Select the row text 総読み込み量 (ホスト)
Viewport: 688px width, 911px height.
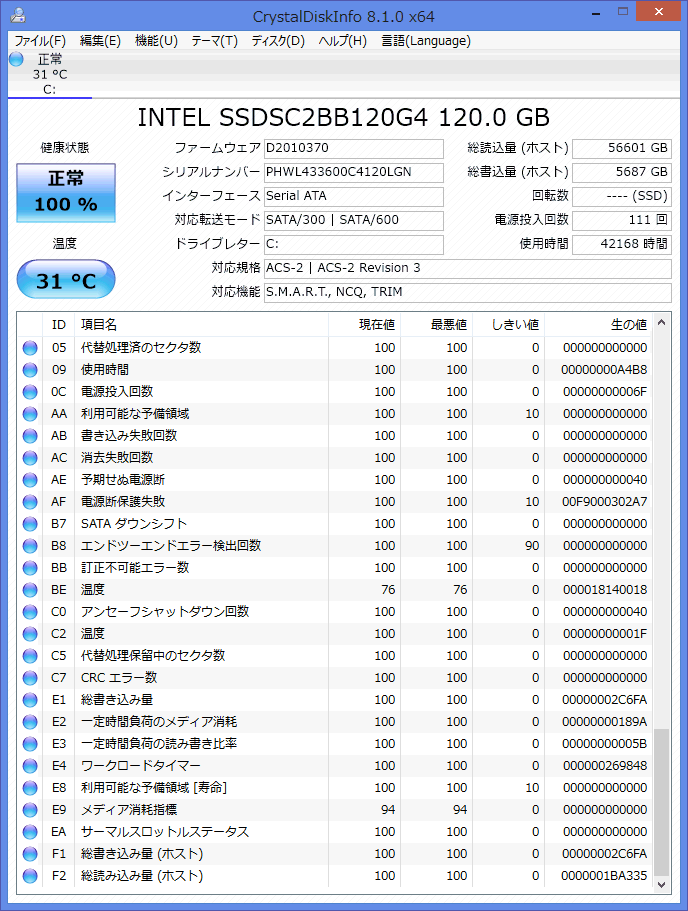pos(142,876)
